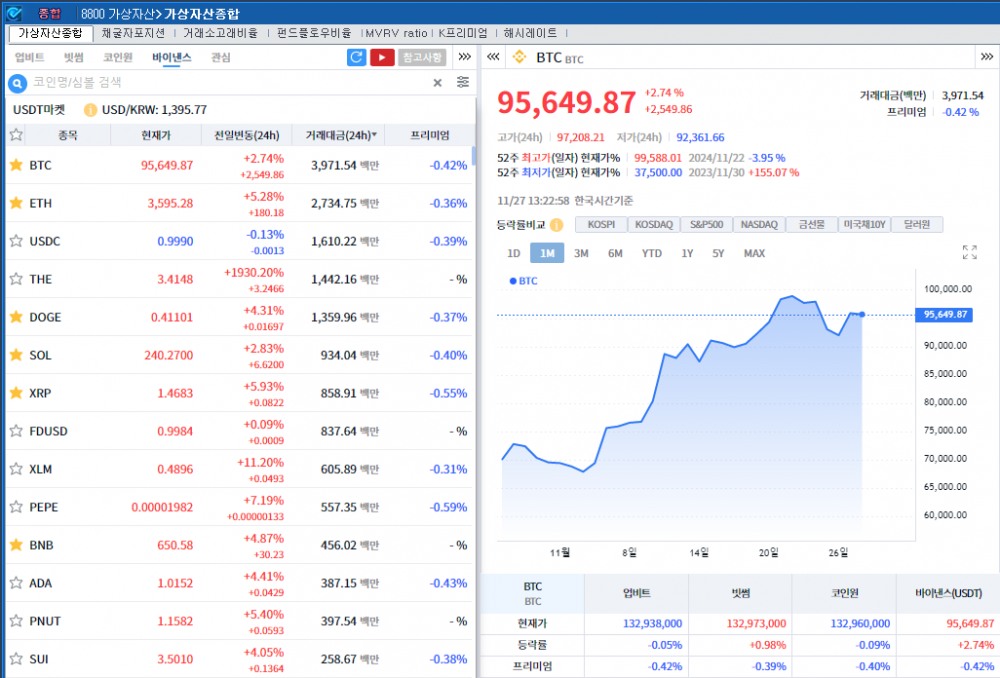
Task: Compare BTC with NASDAQ
Action: coord(759,225)
